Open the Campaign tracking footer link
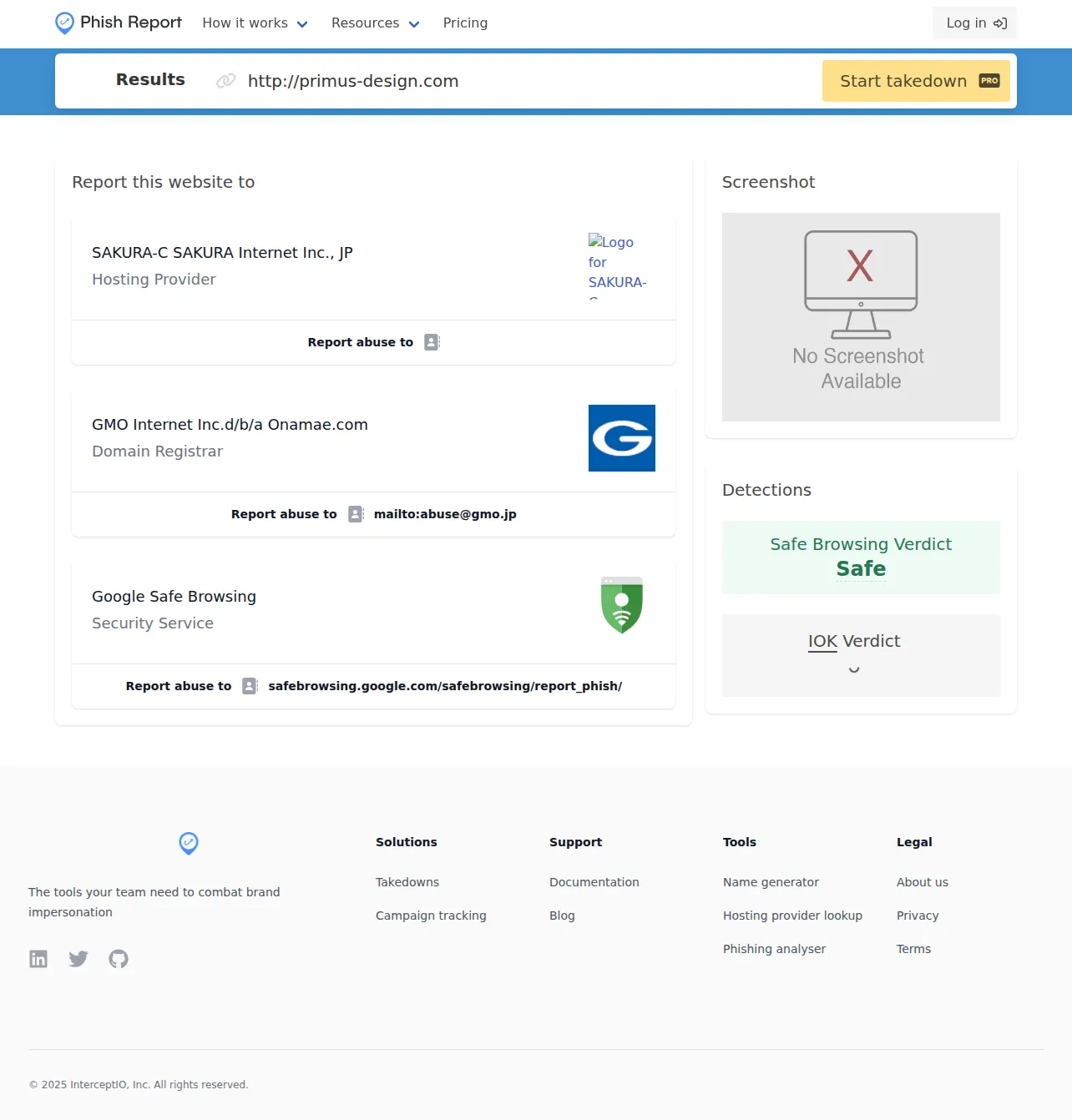Screen dimensions: 1072x1120 431,916
